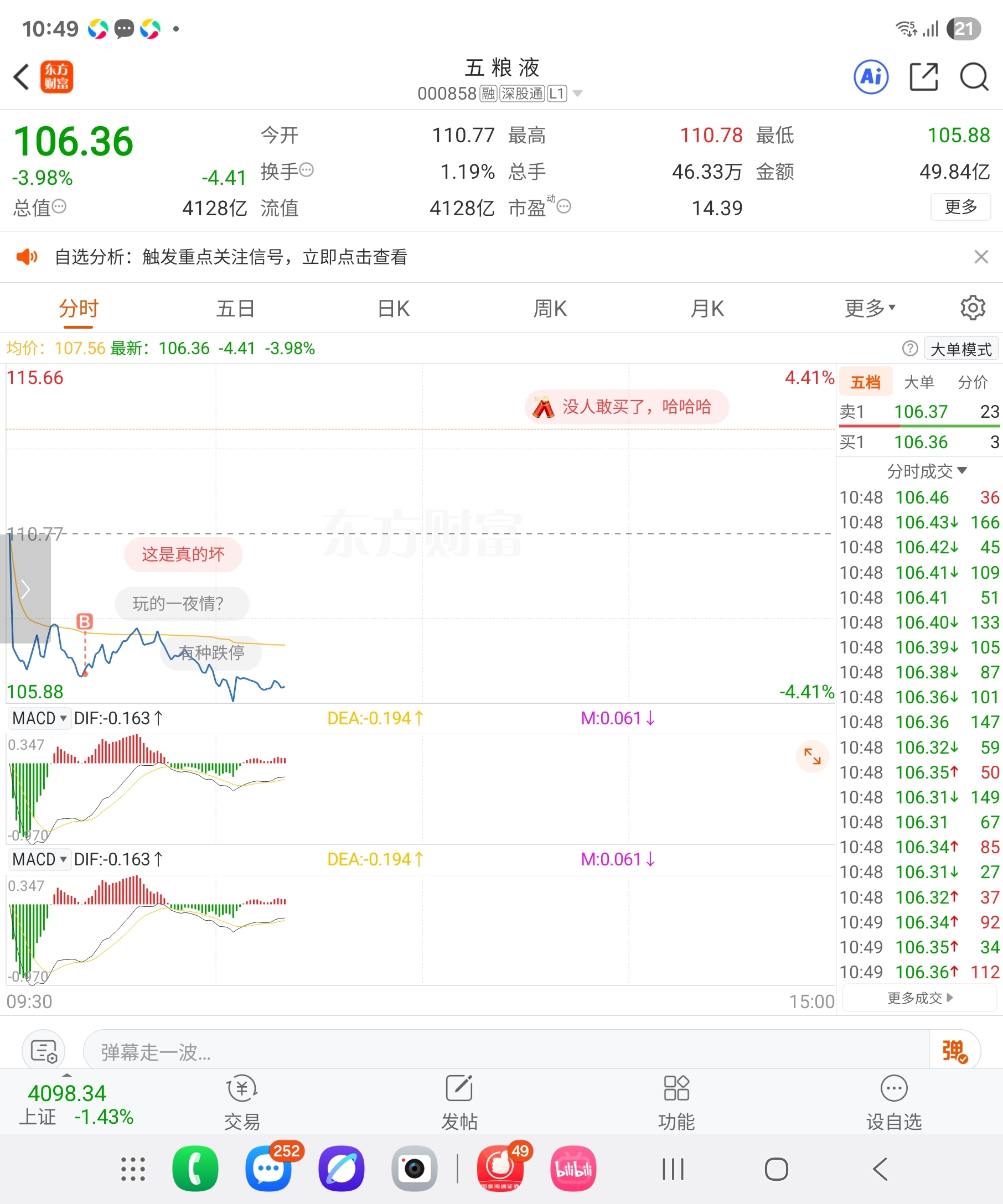Open search with magnifier icon
The height and width of the screenshot is (1204, 1003).
pos(974,77)
